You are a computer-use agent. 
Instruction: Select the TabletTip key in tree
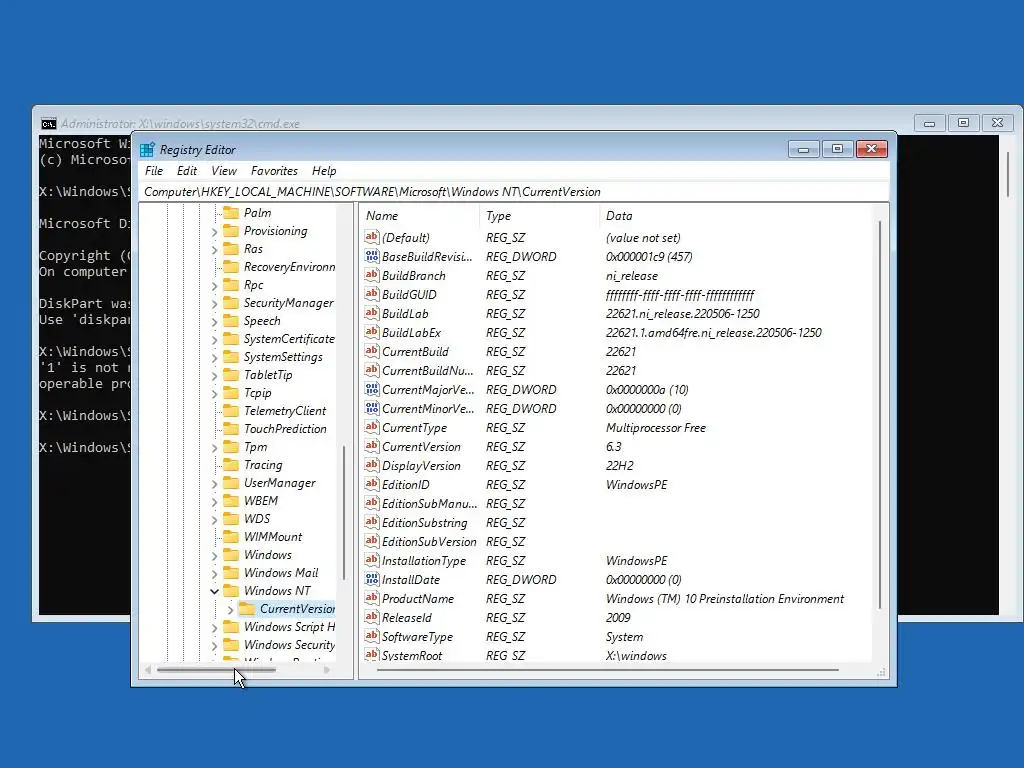[x=268, y=375]
